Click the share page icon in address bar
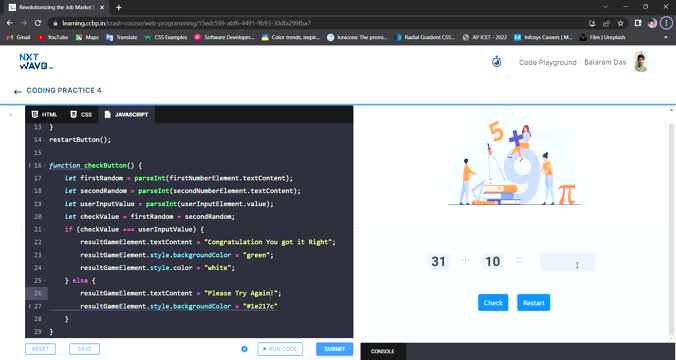The height and width of the screenshot is (360, 676). pyautogui.click(x=606, y=23)
